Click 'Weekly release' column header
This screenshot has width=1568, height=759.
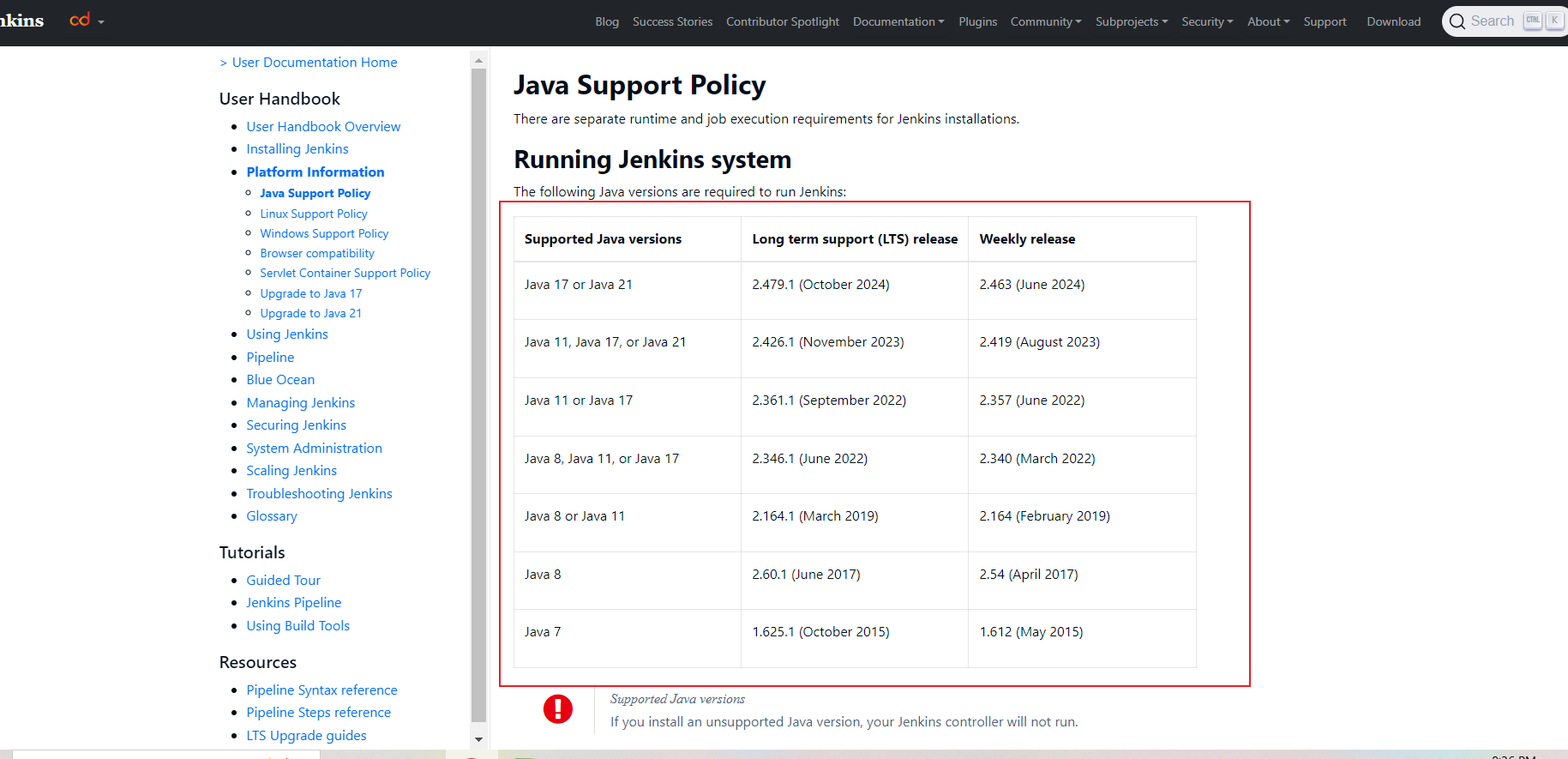click(x=1082, y=239)
